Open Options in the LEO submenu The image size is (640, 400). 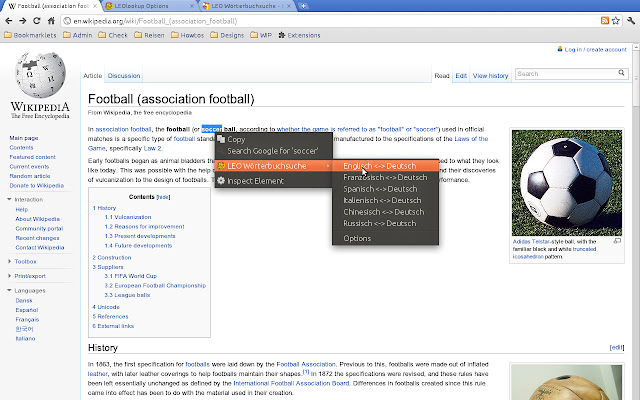(386, 238)
